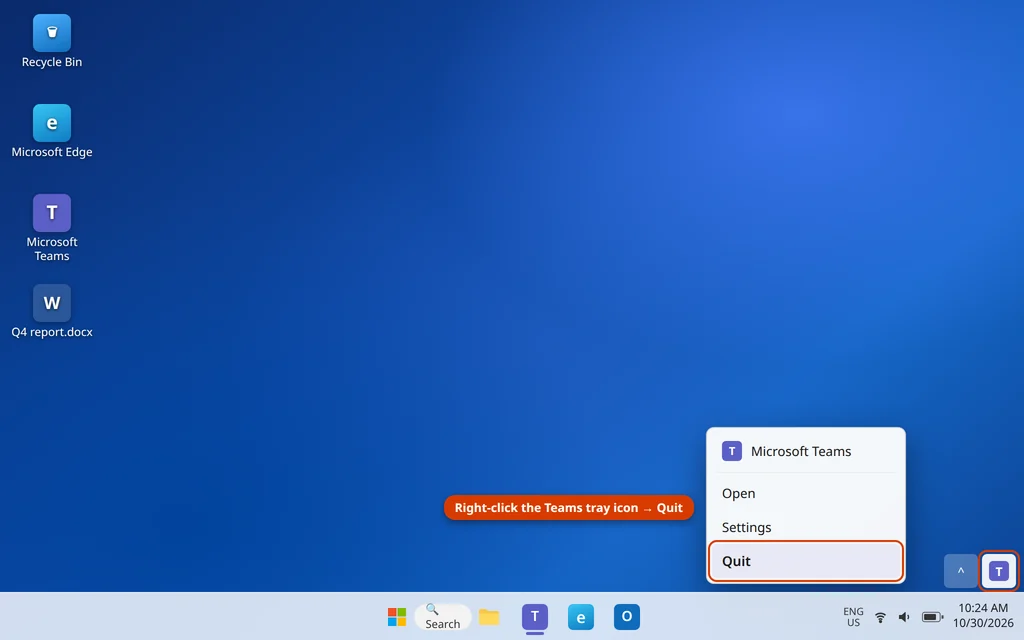Image resolution: width=1024 pixels, height=640 pixels.
Task: Expand the hidden tray icons chevron
Action: click(961, 571)
